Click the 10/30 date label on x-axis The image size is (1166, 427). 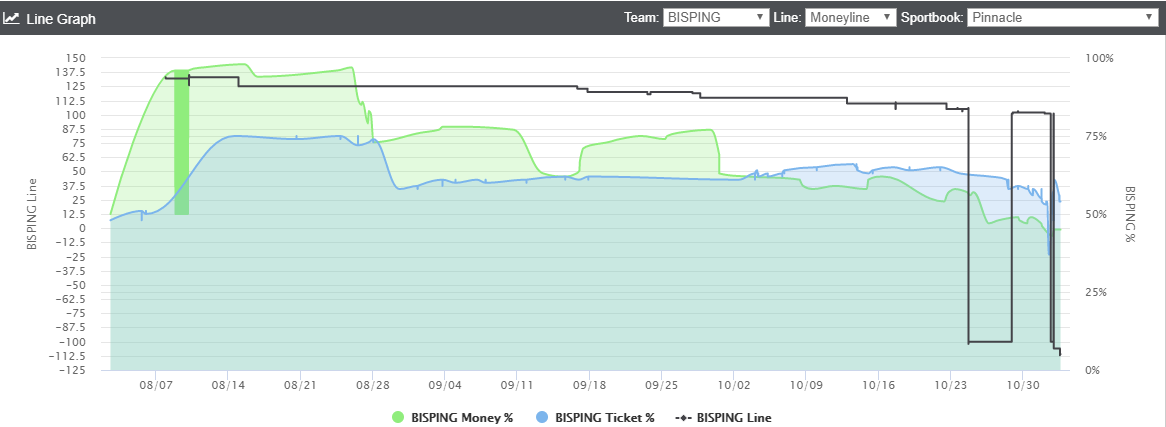[x=1022, y=385]
